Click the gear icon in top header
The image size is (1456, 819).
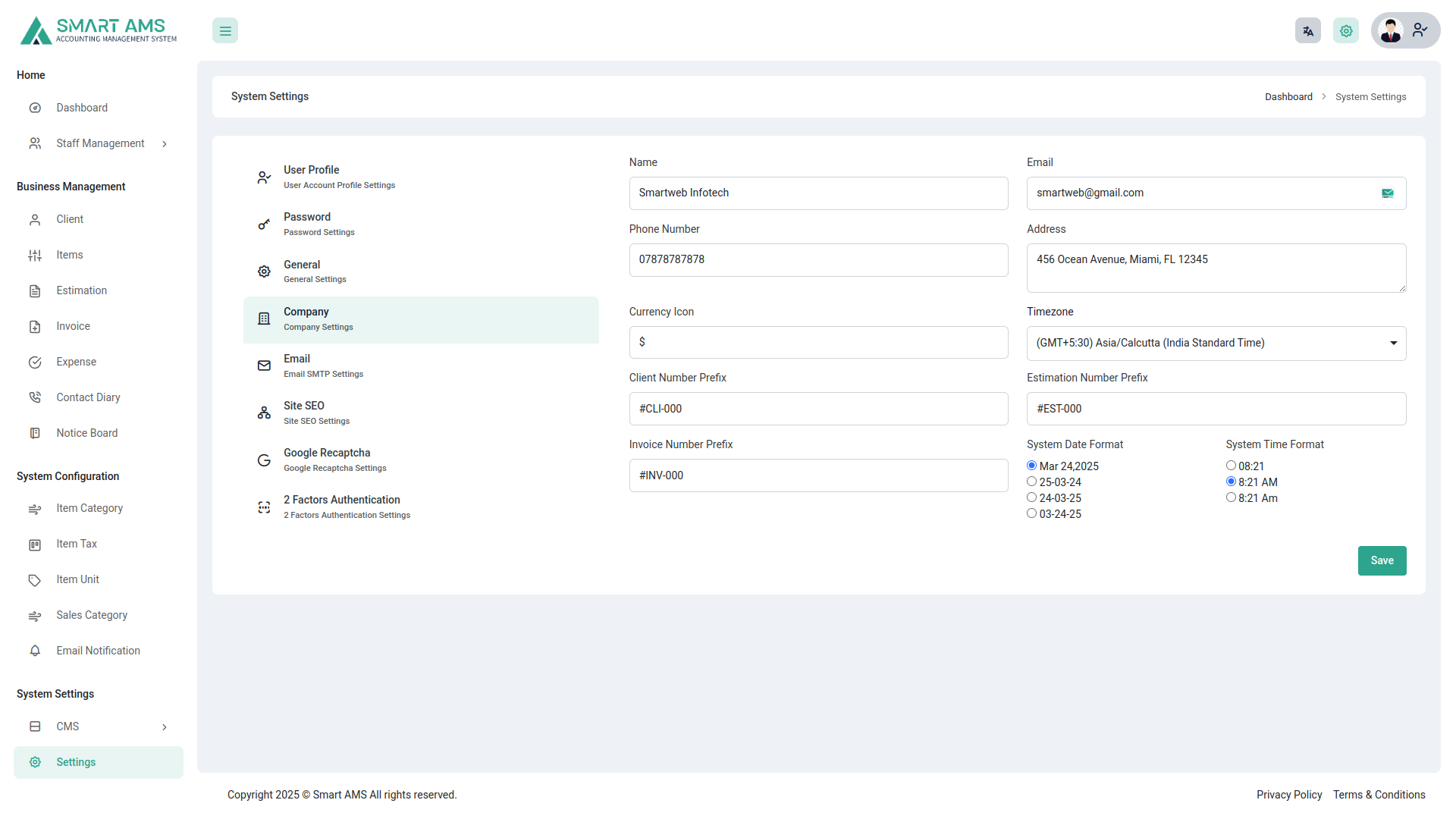(x=1345, y=31)
